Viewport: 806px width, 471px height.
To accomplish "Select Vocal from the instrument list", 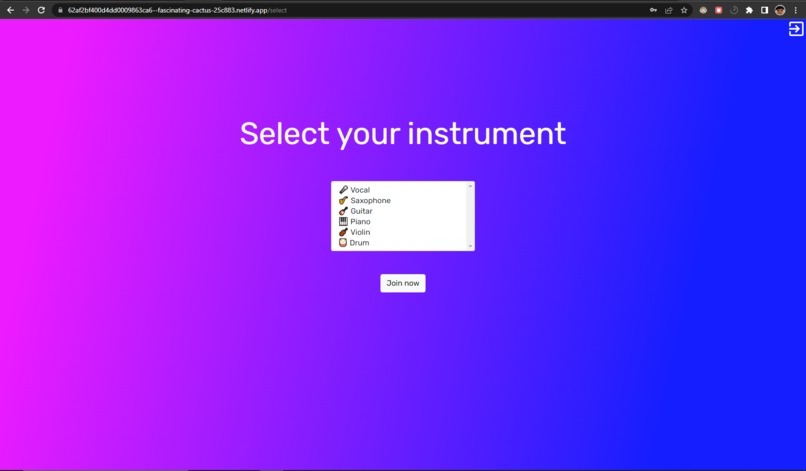I will tap(400, 190).
